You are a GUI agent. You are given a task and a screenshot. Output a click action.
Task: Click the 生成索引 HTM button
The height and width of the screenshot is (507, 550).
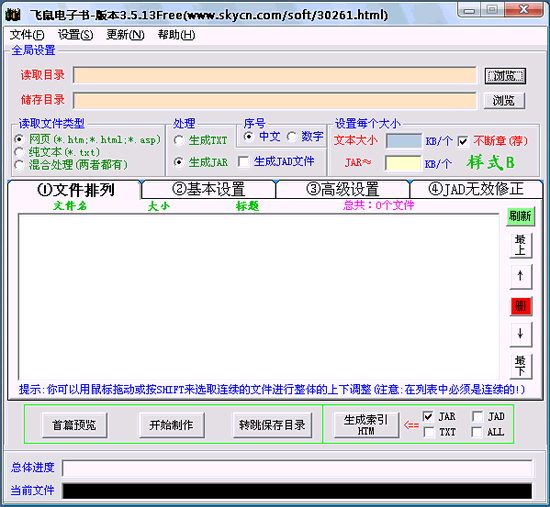pyautogui.click(x=366, y=425)
